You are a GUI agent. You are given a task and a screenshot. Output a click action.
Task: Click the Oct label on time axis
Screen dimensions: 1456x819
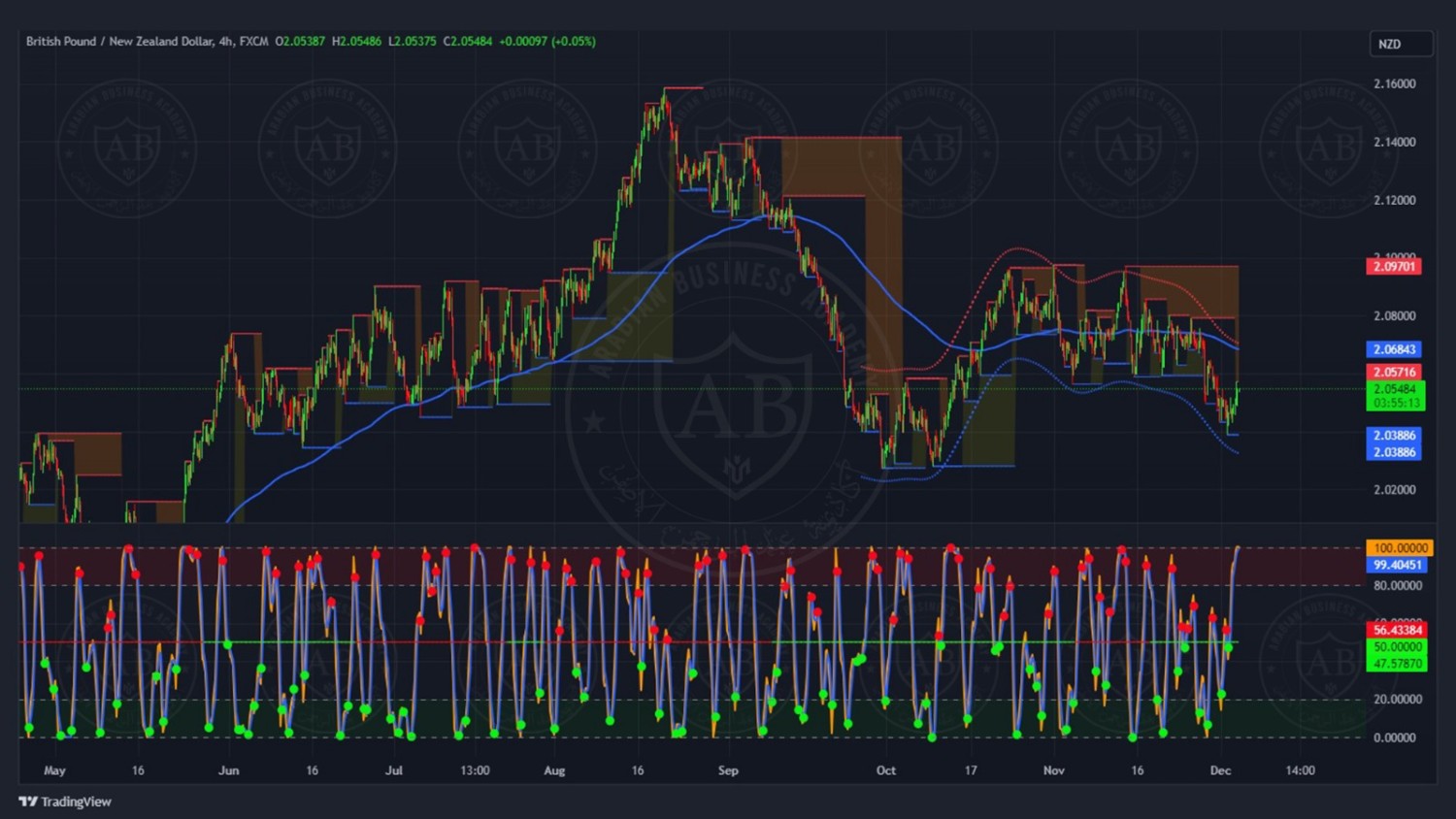(x=886, y=770)
